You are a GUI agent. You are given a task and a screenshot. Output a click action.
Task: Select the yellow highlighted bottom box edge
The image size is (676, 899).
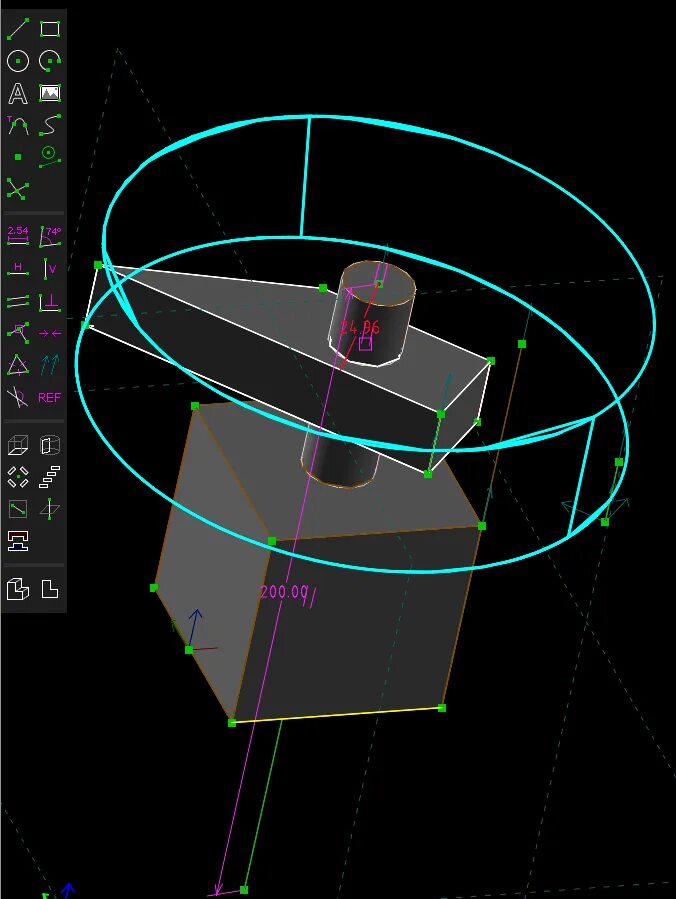[337, 716]
